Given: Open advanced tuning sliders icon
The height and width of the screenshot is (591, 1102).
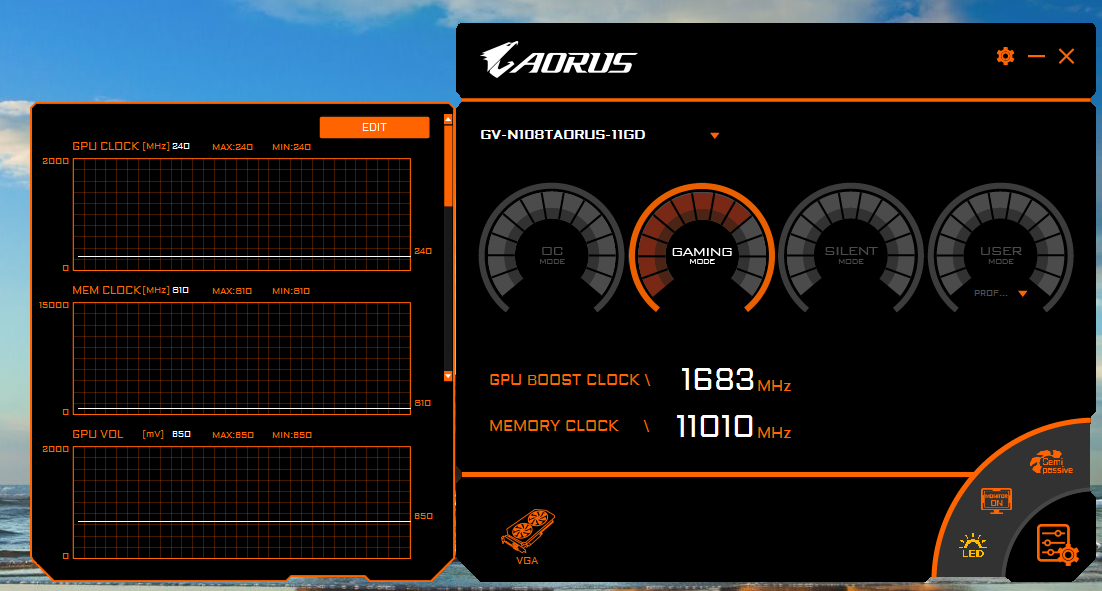Looking at the screenshot, I should click(1057, 544).
